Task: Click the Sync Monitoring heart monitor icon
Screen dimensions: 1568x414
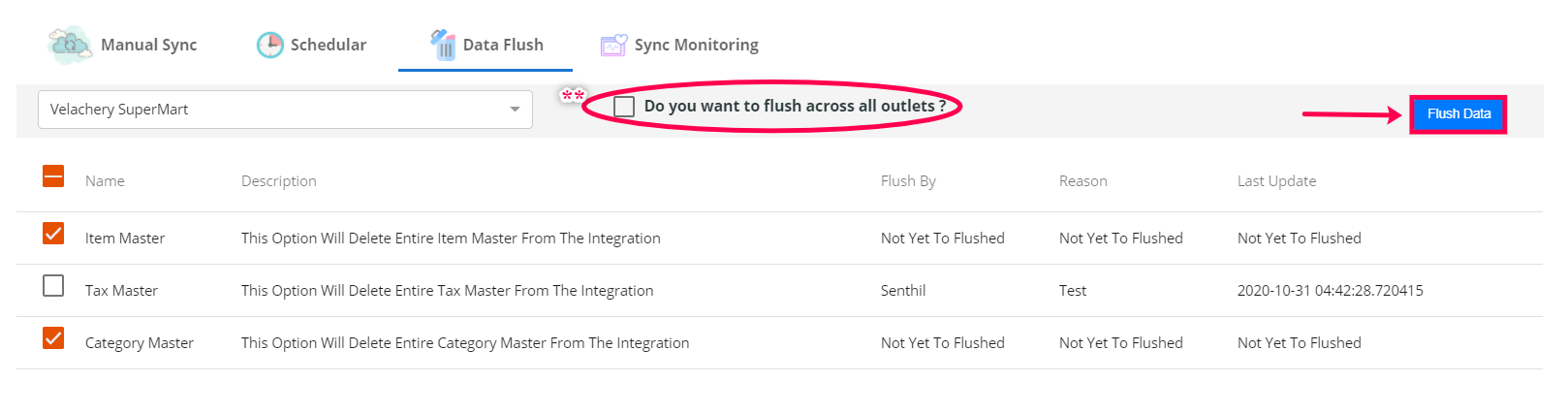Action: tap(613, 45)
